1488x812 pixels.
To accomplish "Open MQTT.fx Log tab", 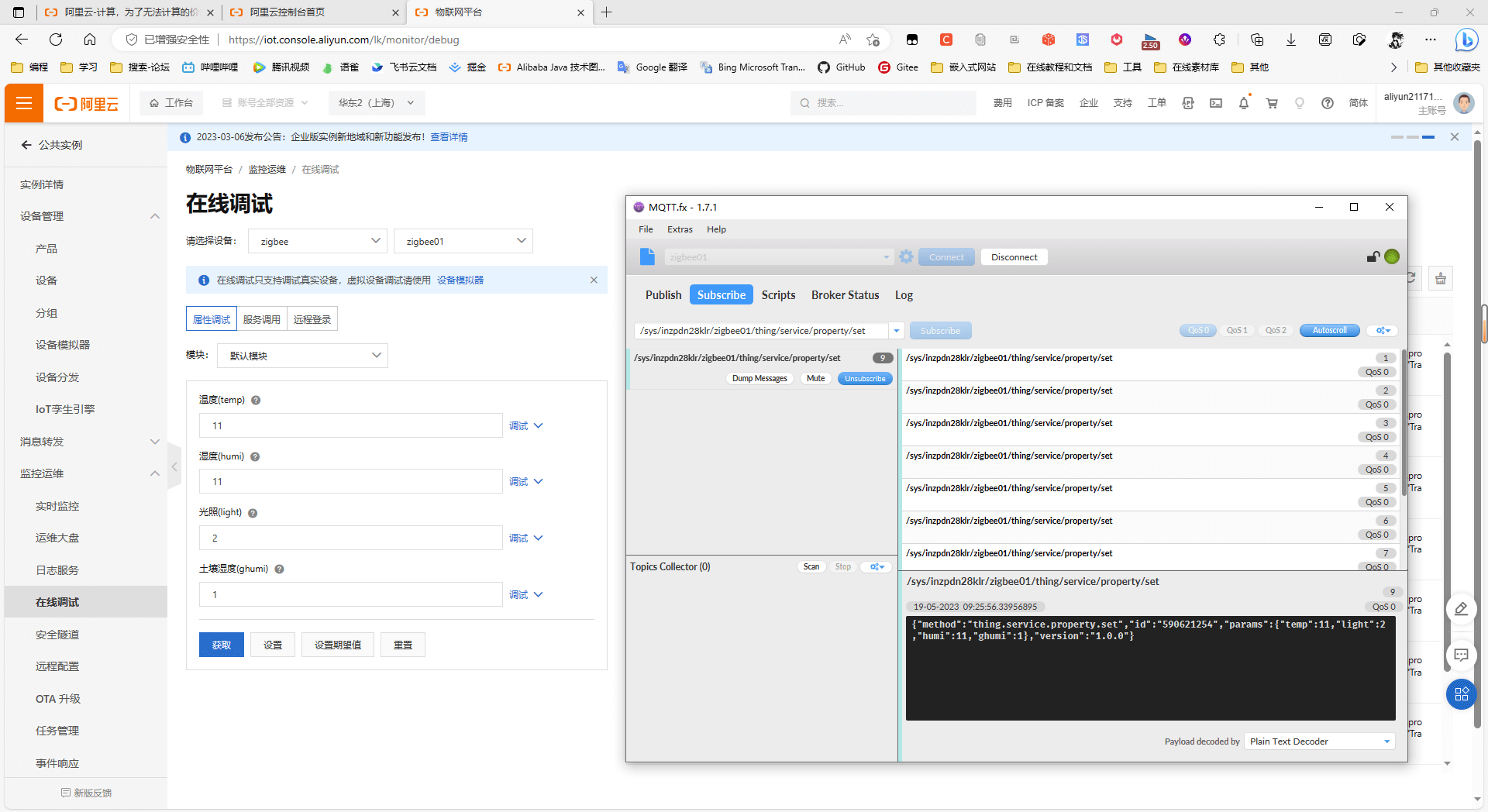I will (x=904, y=295).
